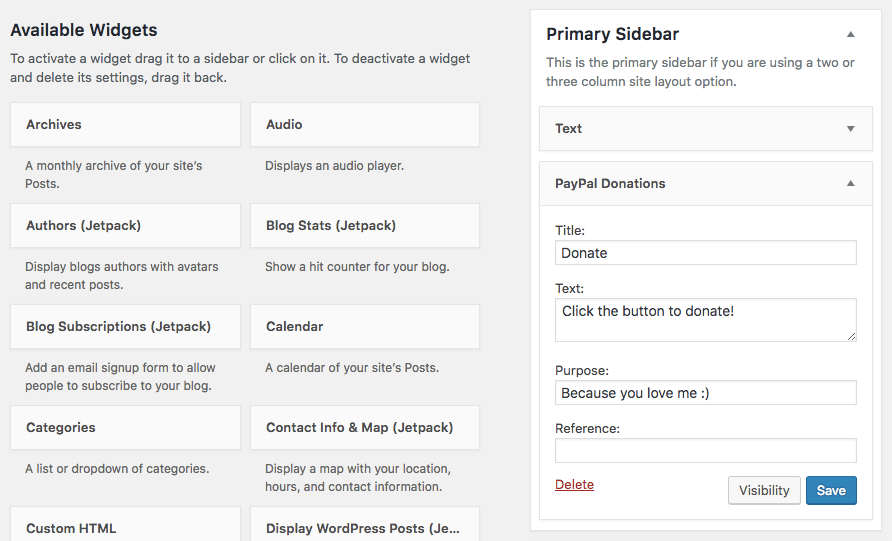The width and height of the screenshot is (892, 541).
Task: Open the Visibility settings button
Action: (764, 490)
